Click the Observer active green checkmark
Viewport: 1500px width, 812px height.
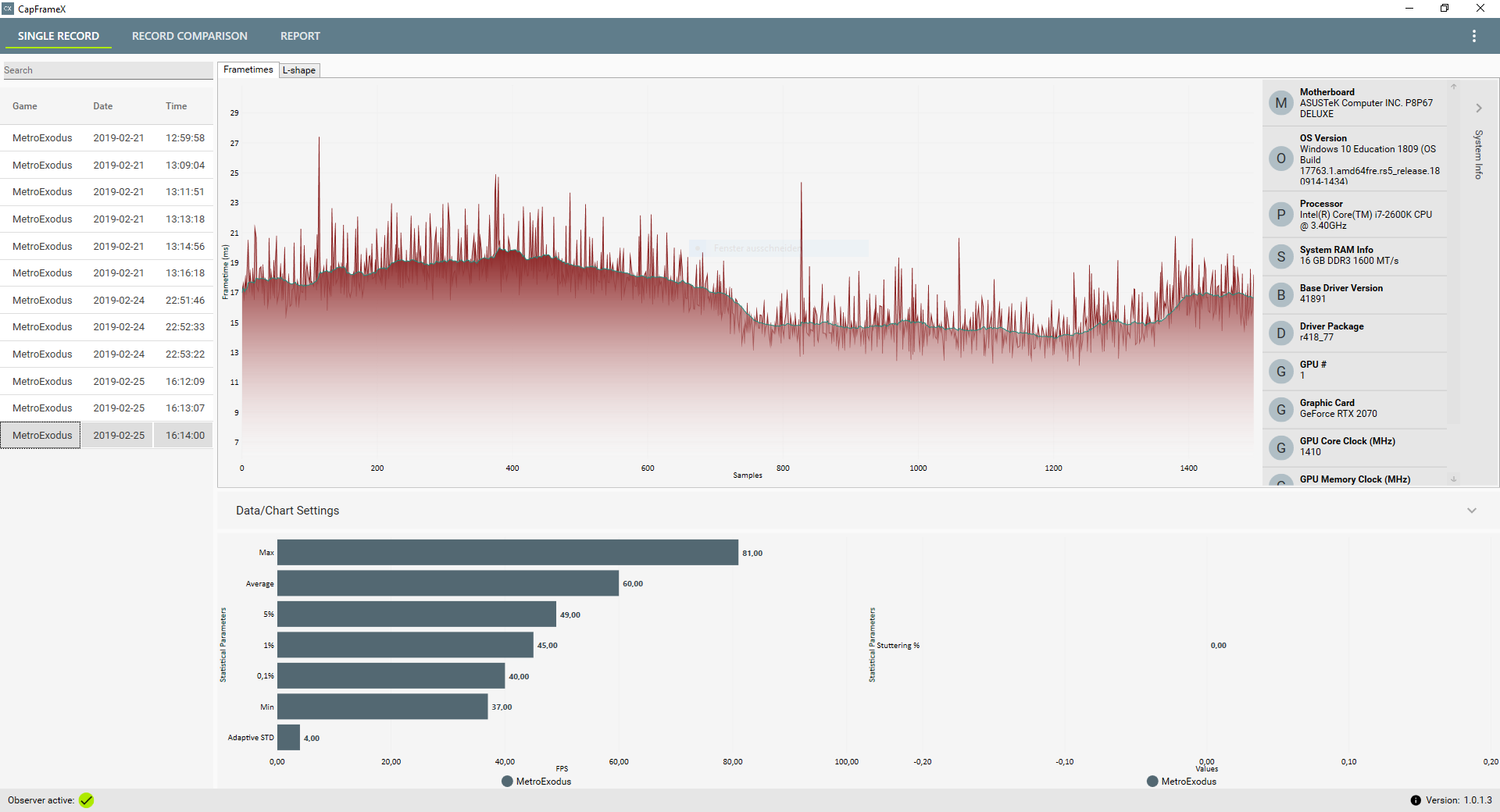(86, 800)
